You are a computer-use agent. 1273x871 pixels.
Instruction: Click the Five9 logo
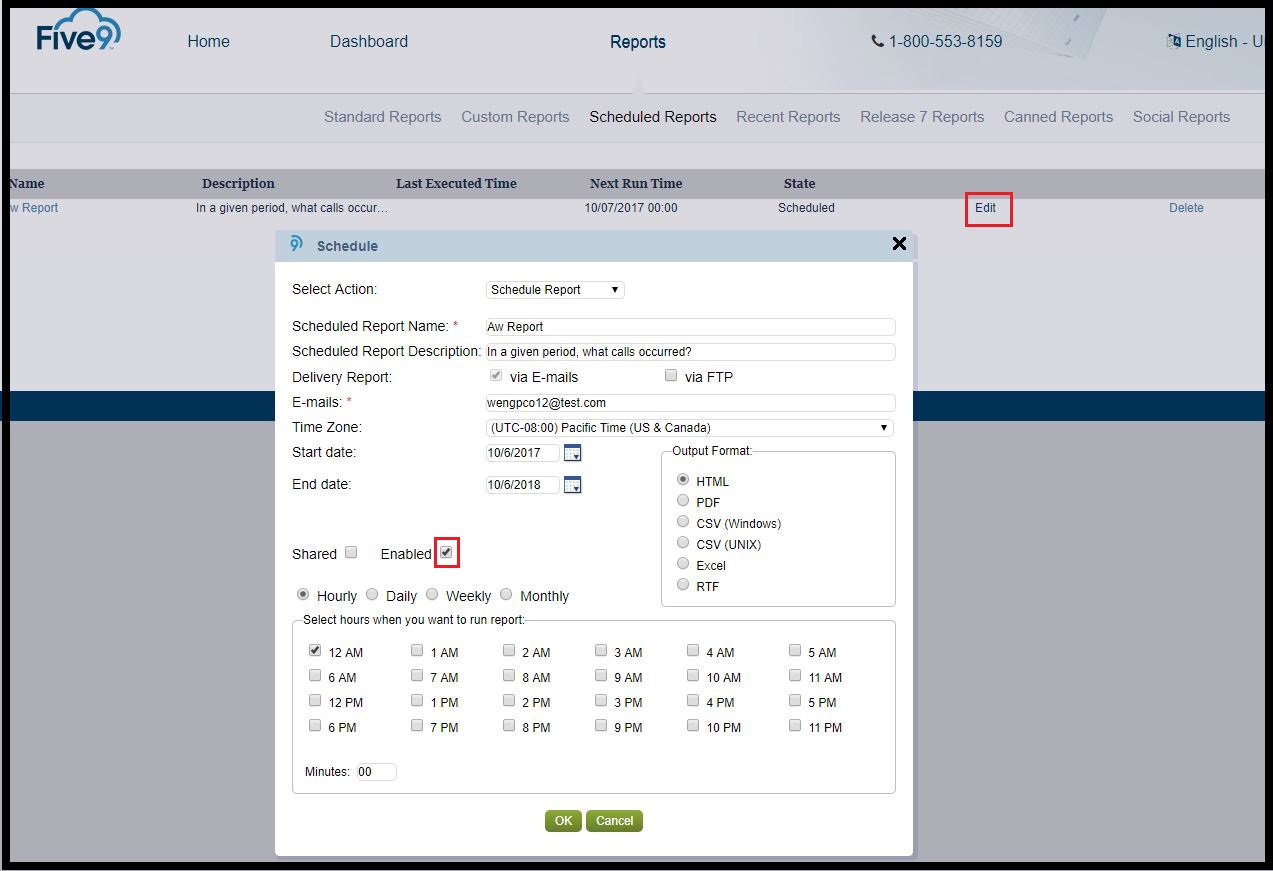click(x=75, y=32)
